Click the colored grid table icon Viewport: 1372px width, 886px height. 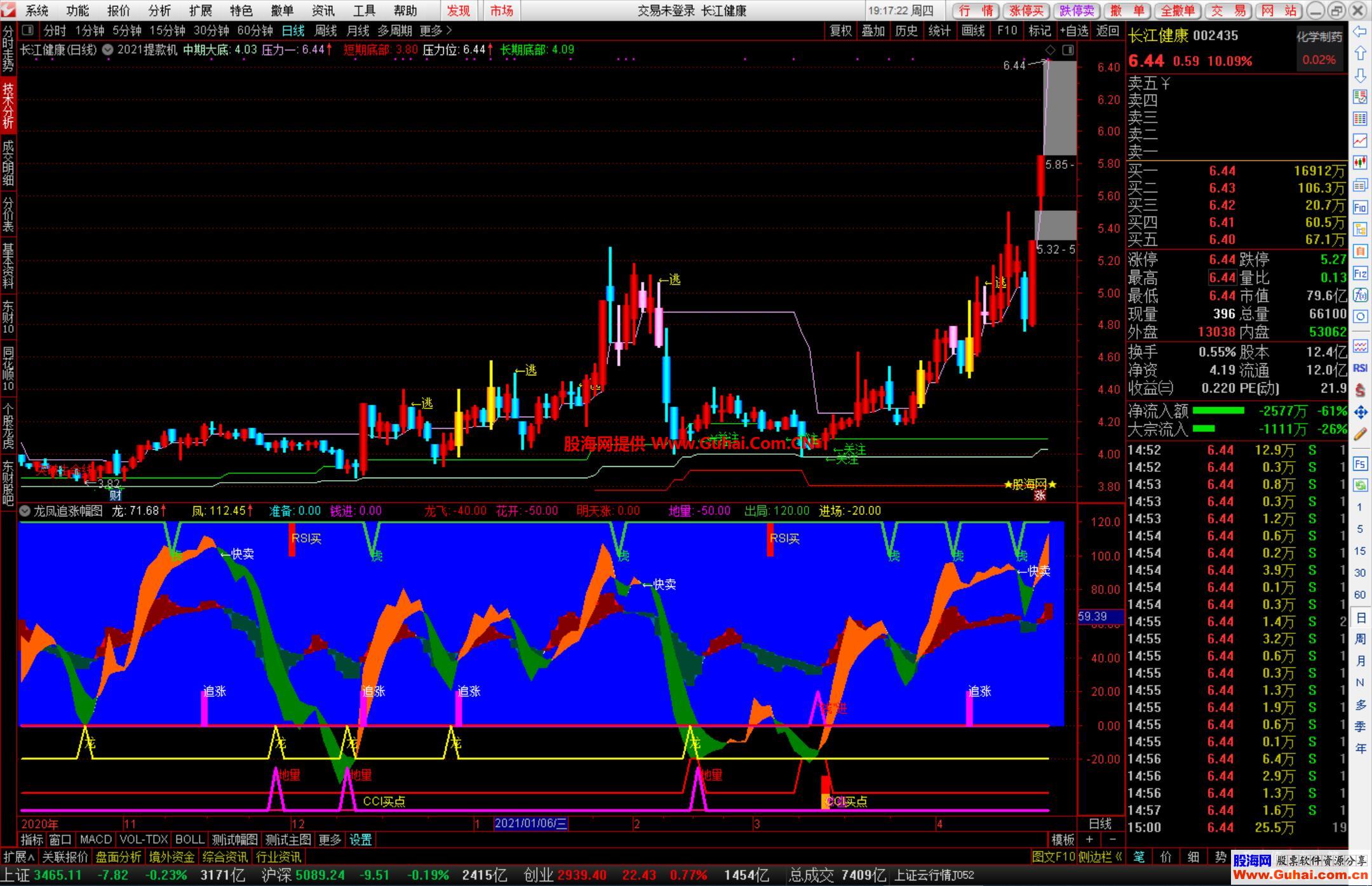click(x=1360, y=118)
